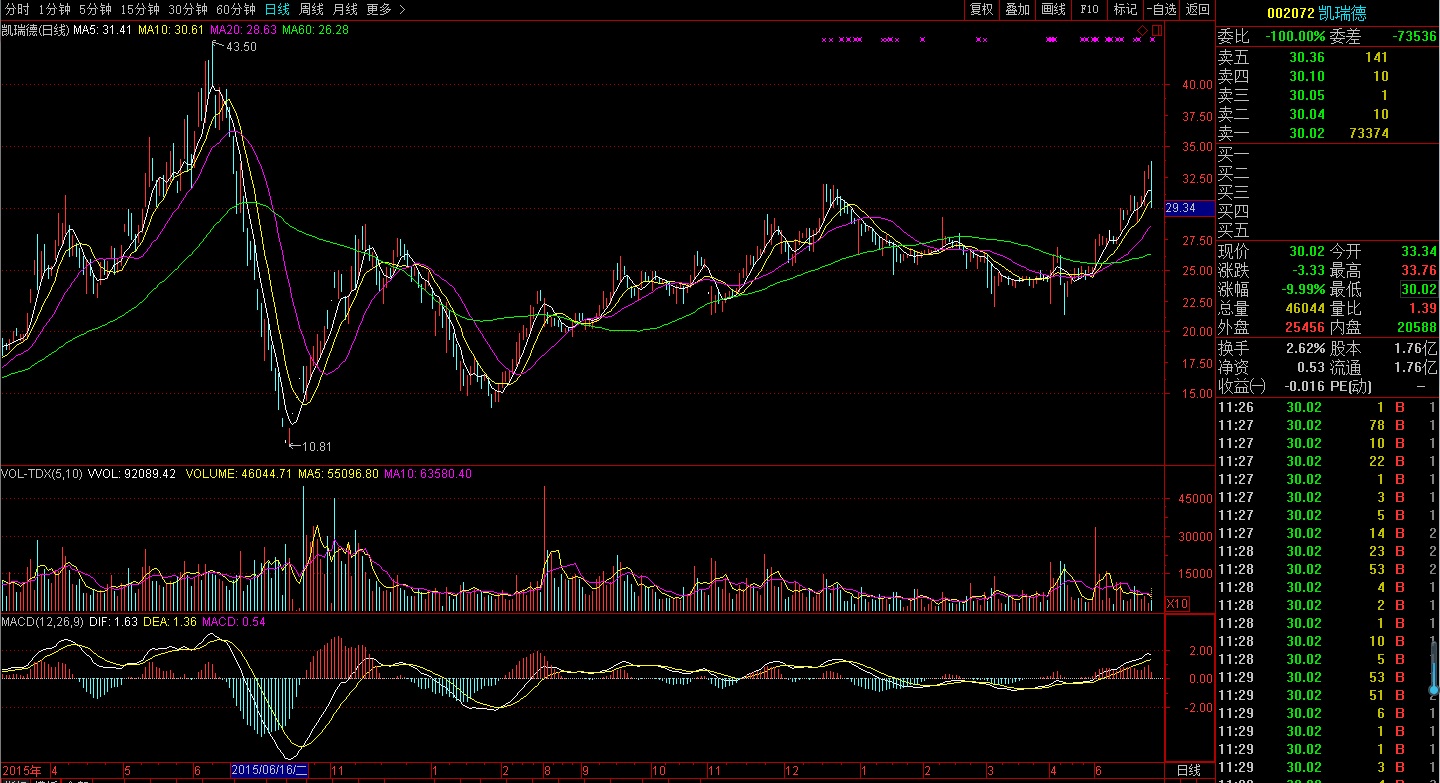1440x783 pixels.
Task: Click the diamond marker icon above the chart
Action: [1142, 31]
